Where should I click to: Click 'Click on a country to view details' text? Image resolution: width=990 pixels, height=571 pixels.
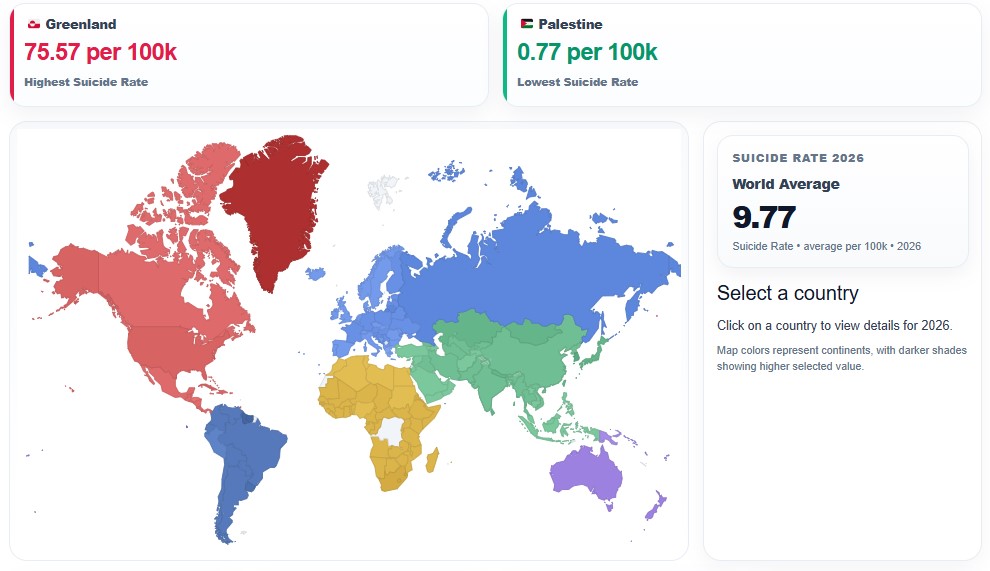pos(835,325)
